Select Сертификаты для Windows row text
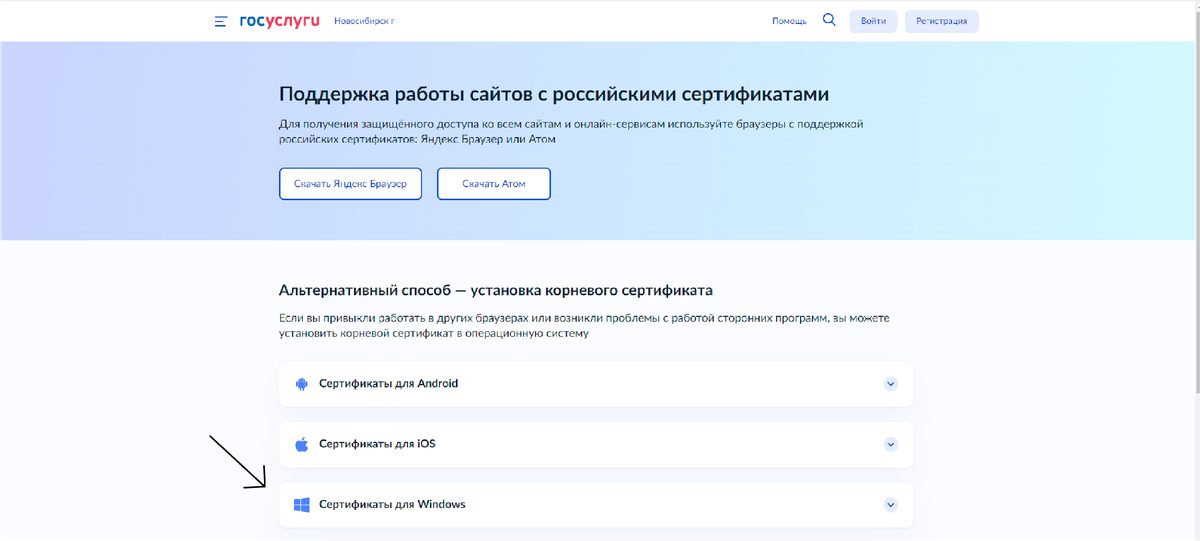 [x=392, y=505]
